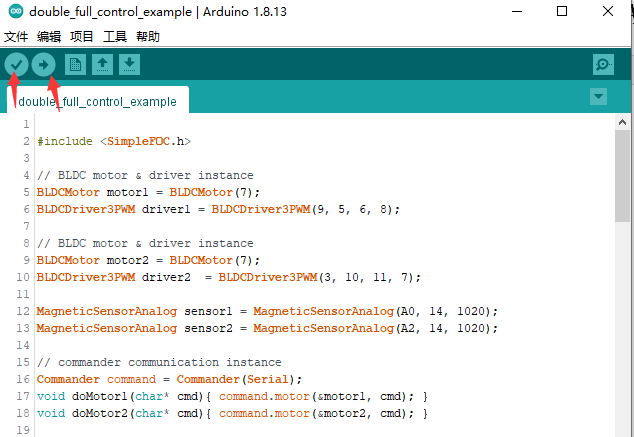Open the 编辑 menu
Screen dimensions: 634x437
coord(49,37)
